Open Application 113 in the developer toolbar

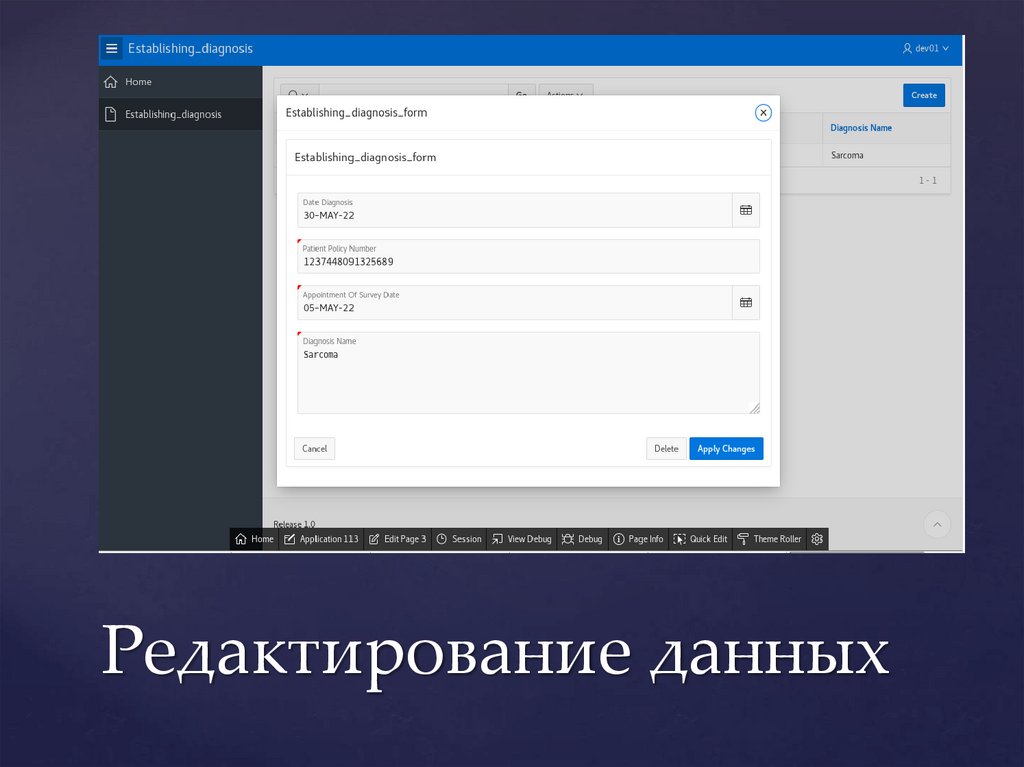(x=321, y=539)
